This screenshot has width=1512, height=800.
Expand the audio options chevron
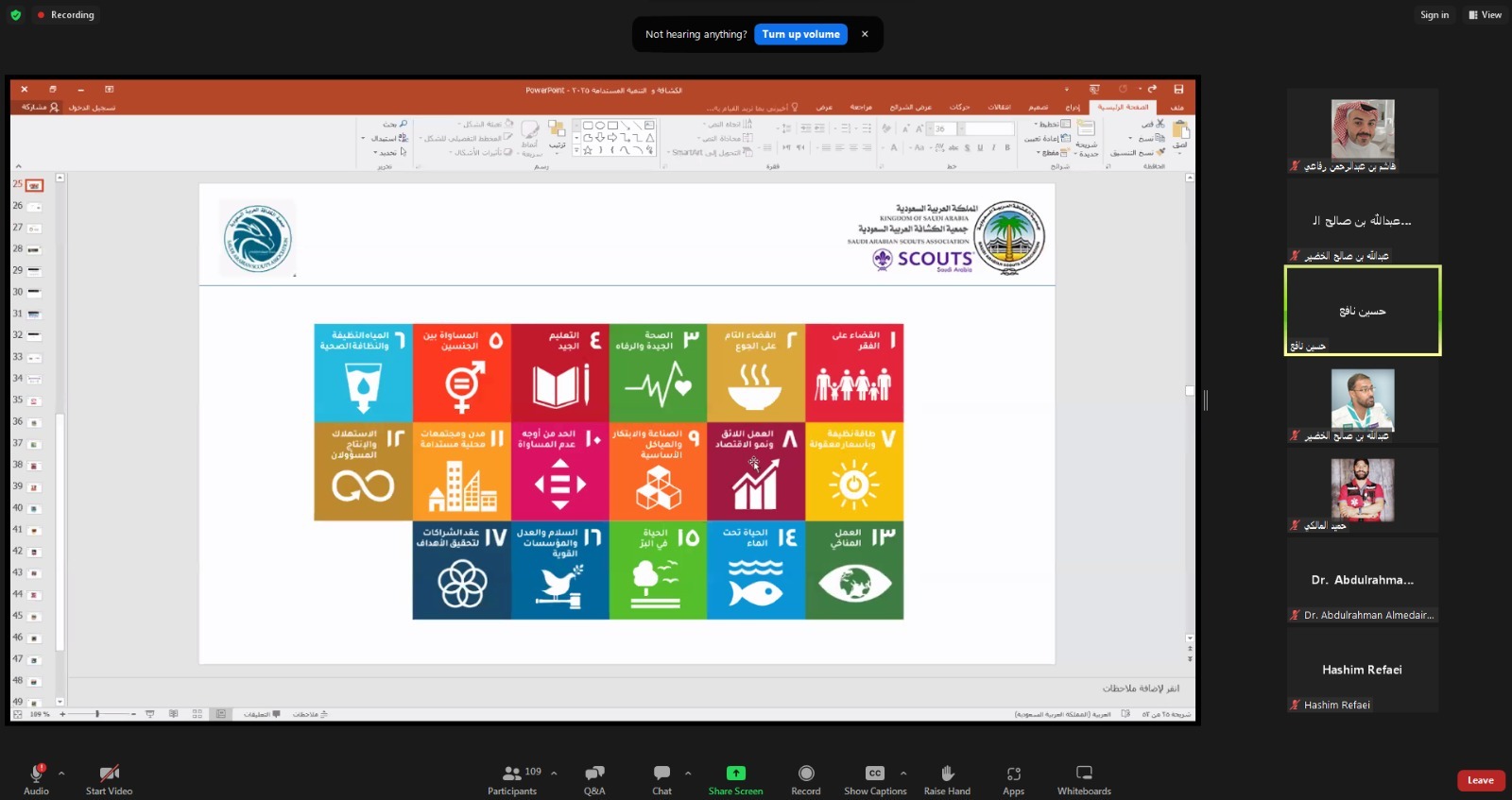click(61, 773)
